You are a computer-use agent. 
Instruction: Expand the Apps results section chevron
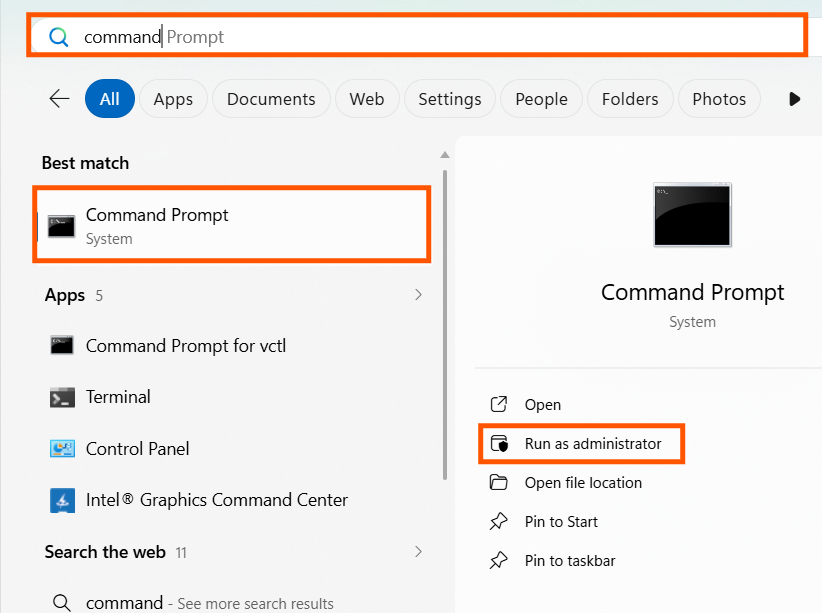[418, 295]
